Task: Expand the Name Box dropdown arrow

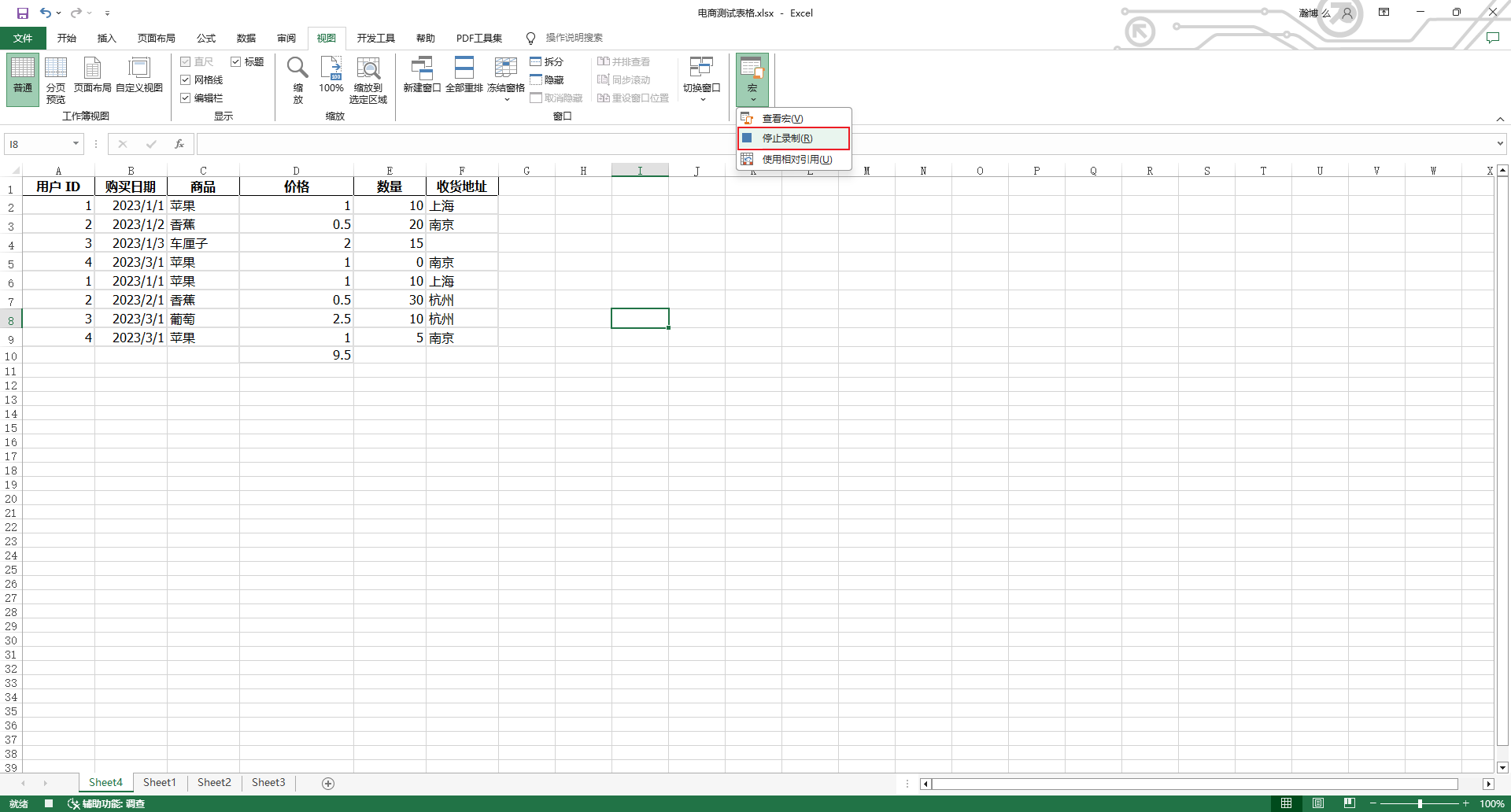Action: coord(76,144)
